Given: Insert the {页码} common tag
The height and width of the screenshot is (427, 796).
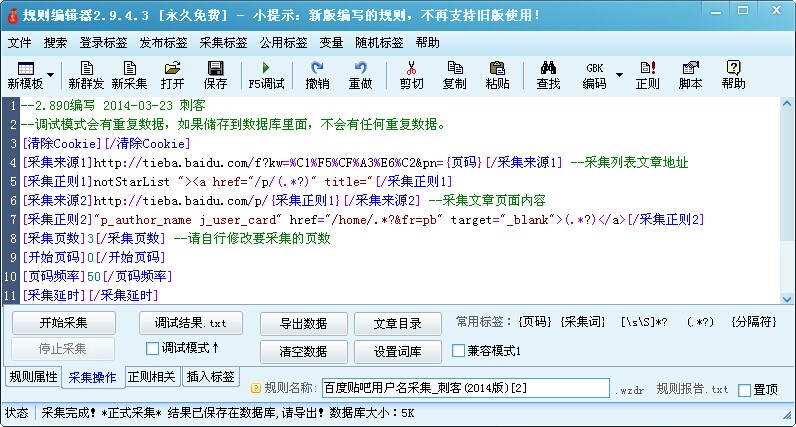Looking at the screenshot, I should [535, 322].
